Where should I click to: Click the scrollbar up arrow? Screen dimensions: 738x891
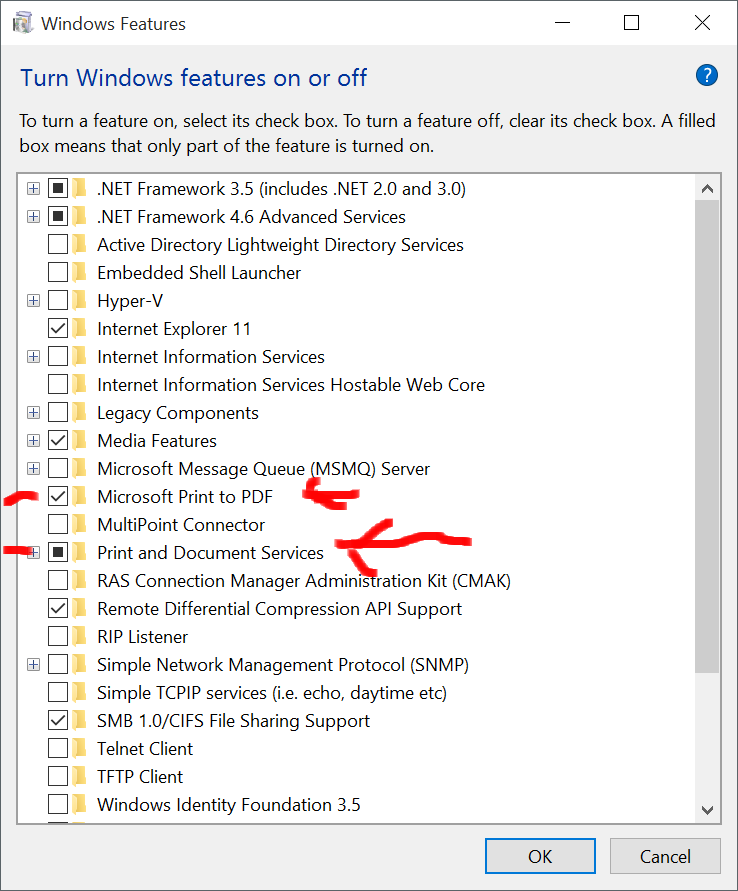pos(707,189)
